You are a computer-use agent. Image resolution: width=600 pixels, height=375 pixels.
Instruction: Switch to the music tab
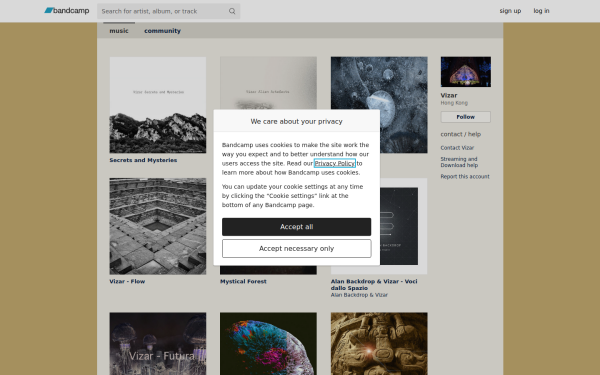(119, 31)
